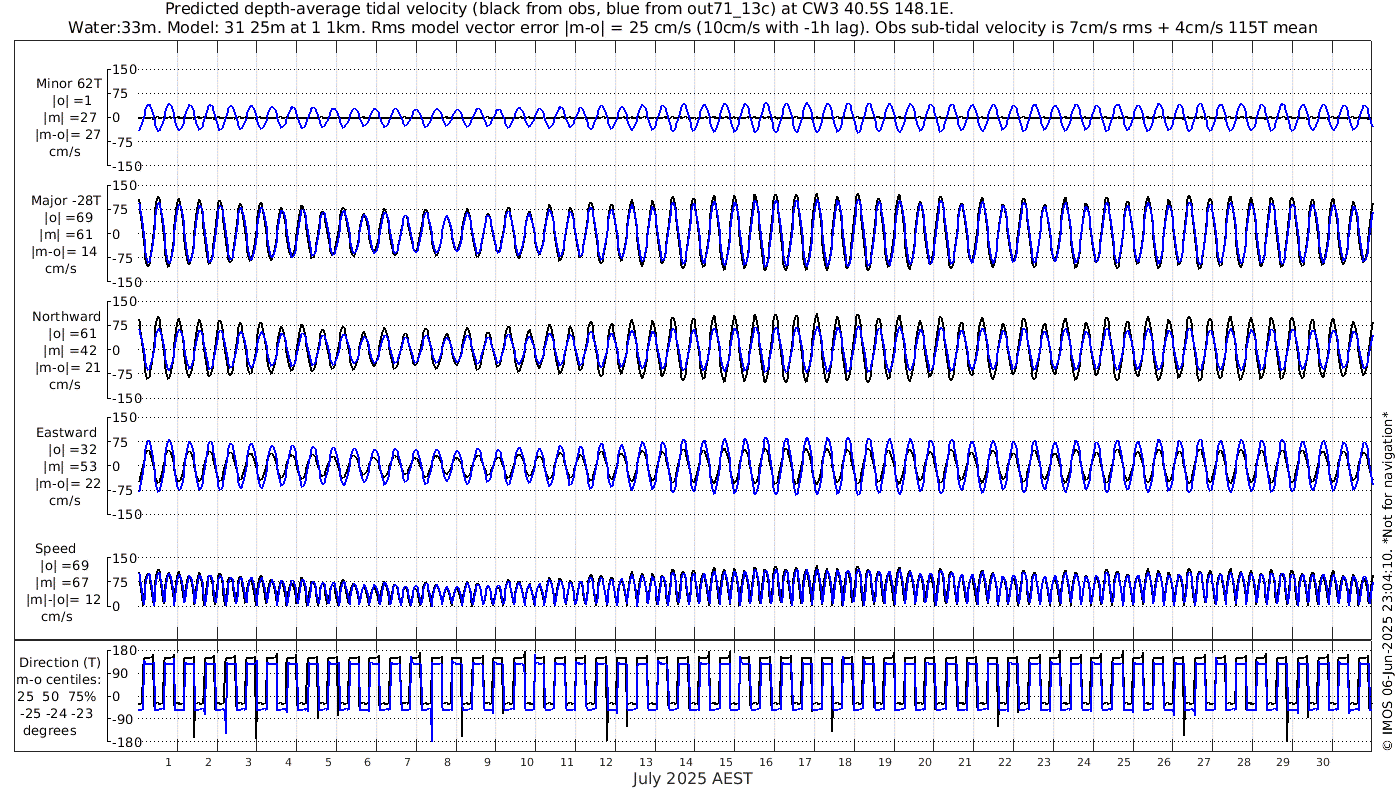Screen dimensions: 1400x800
Task: Select the subtitle line starting "Water:33m. Model:"
Action: pyautogui.click(x=692, y=27)
